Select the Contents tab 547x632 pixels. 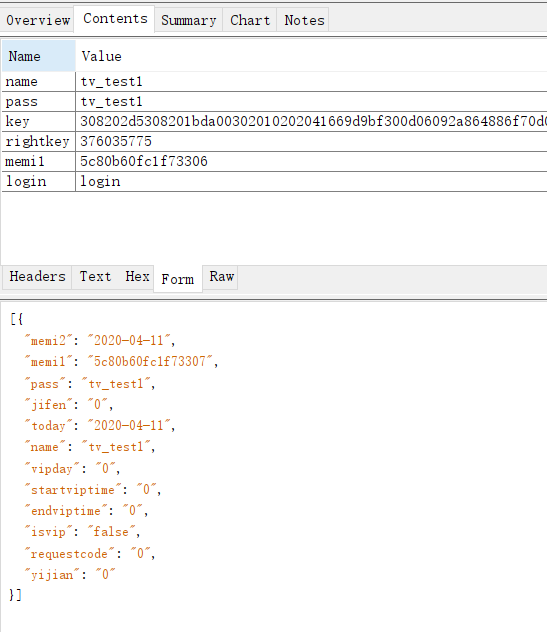tap(115, 19)
